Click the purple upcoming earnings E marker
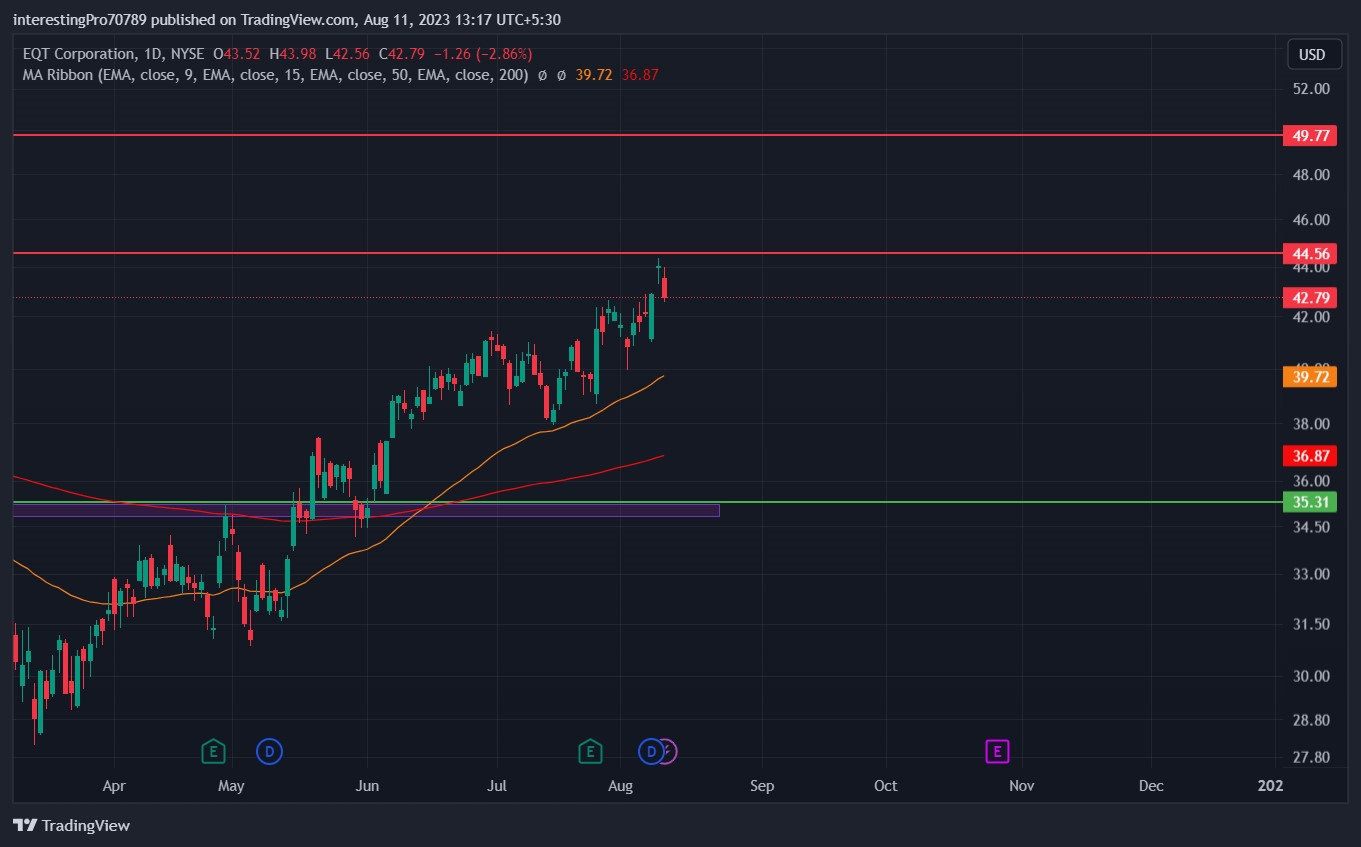The width and height of the screenshot is (1361, 847). pos(997,751)
